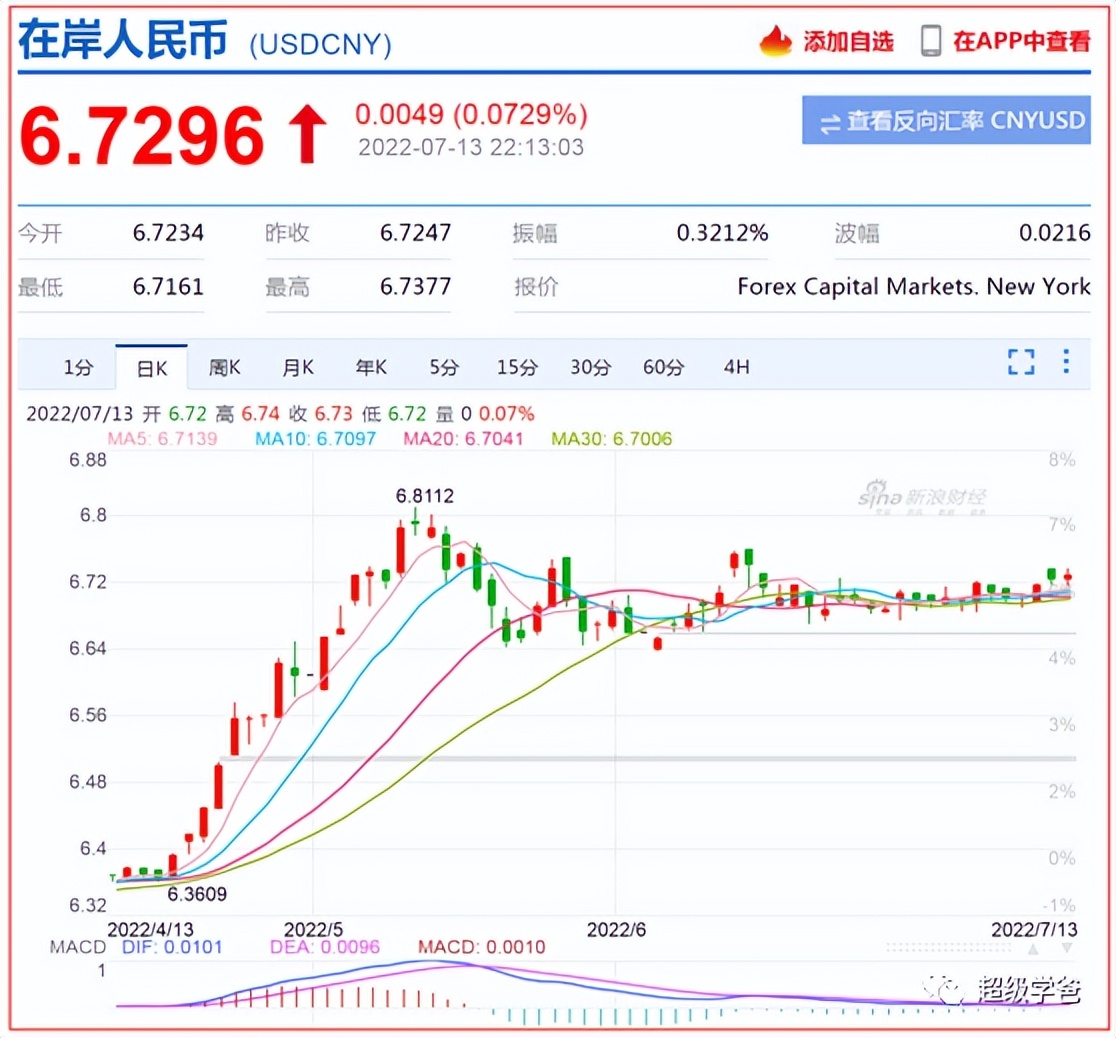Click the upward triangle below the chart

click(1033, 950)
